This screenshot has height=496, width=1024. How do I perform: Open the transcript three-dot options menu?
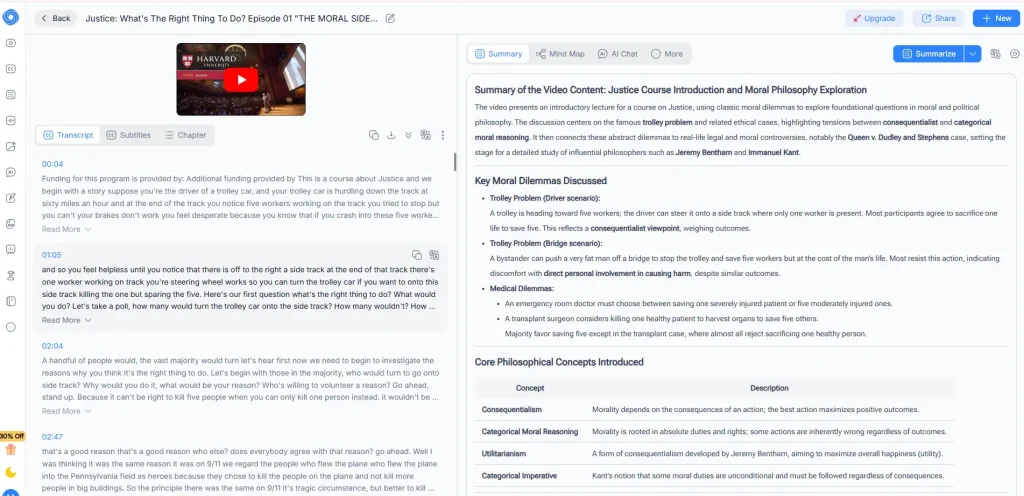(443, 135)
